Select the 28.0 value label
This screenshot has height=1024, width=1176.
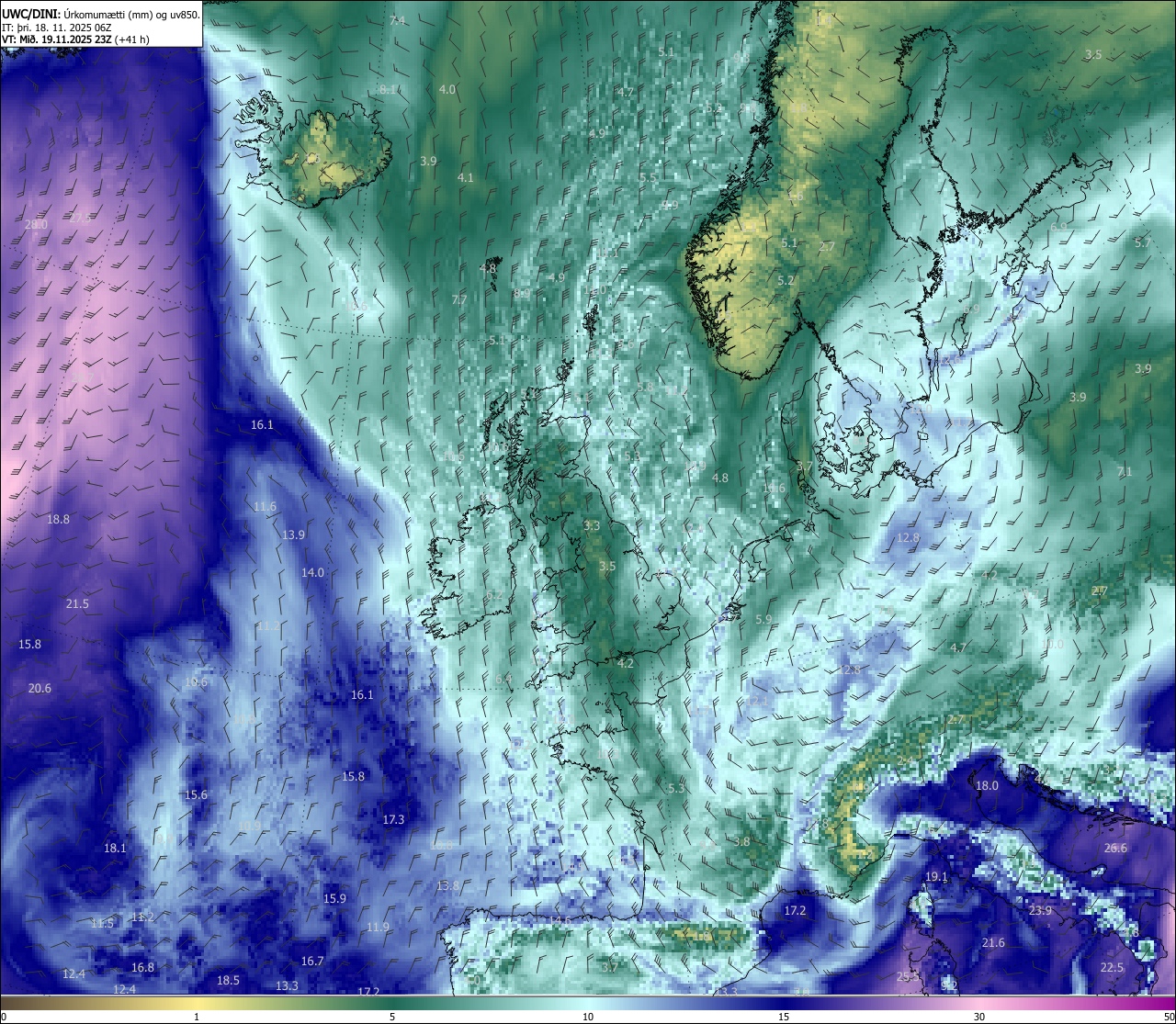(x=36, y=225)
